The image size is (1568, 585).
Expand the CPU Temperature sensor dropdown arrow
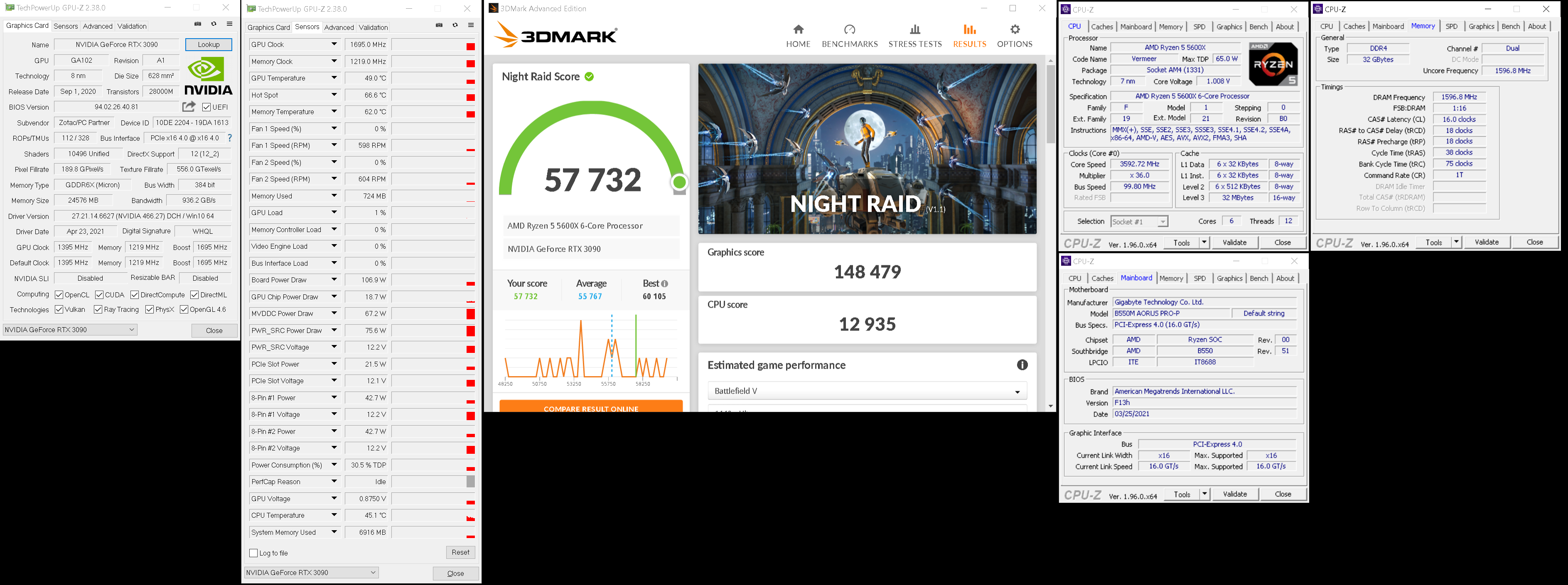tap(334, 515)
